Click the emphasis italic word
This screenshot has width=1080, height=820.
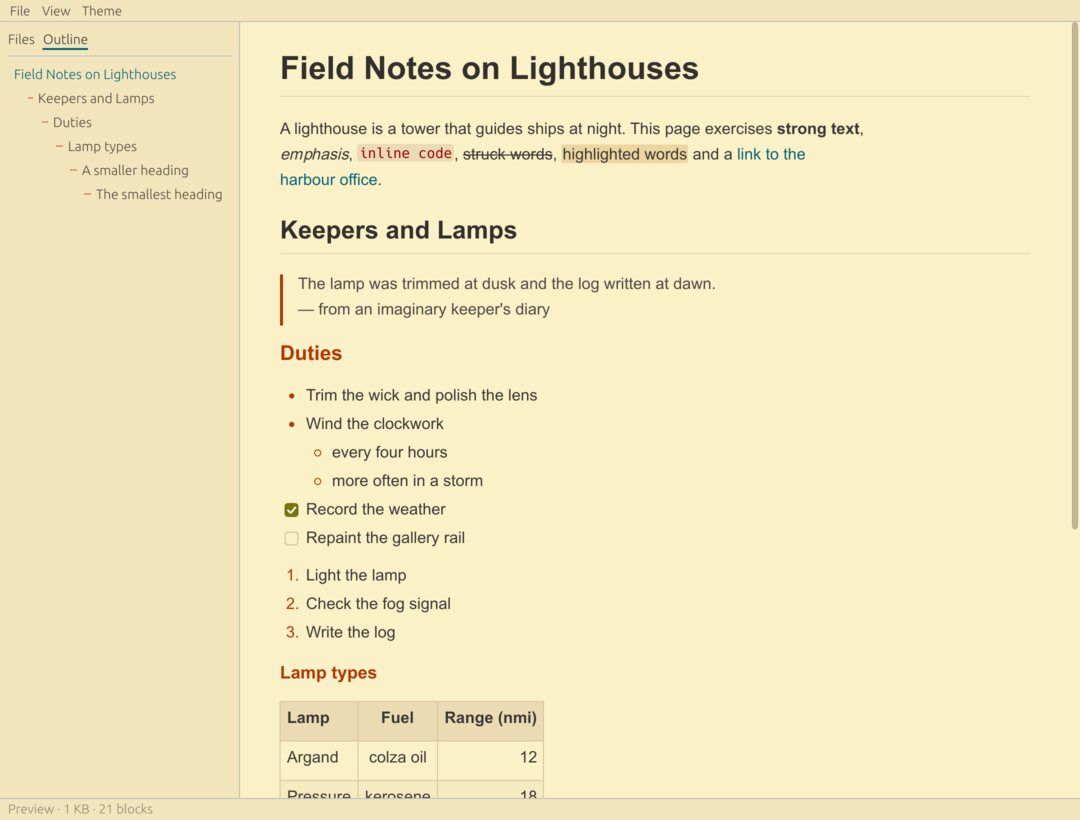[x=314, y=154]
